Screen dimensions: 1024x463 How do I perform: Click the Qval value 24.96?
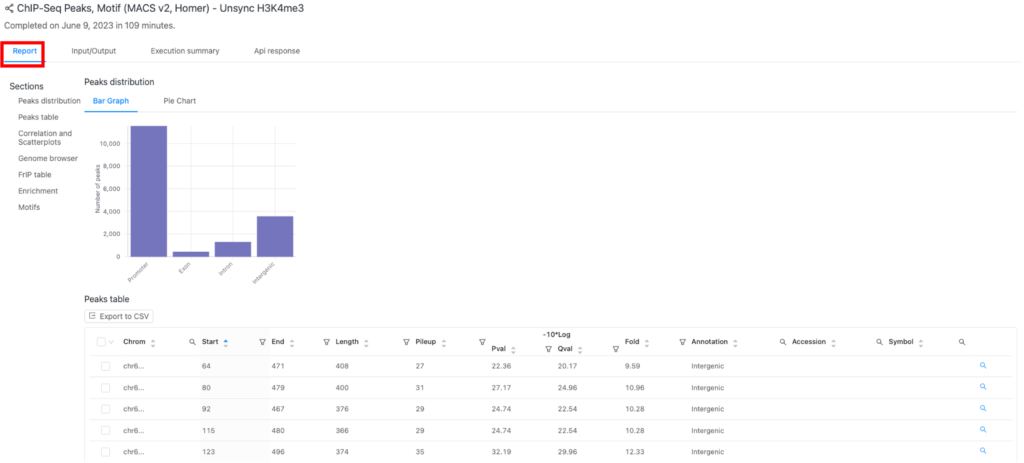point(568,388)
